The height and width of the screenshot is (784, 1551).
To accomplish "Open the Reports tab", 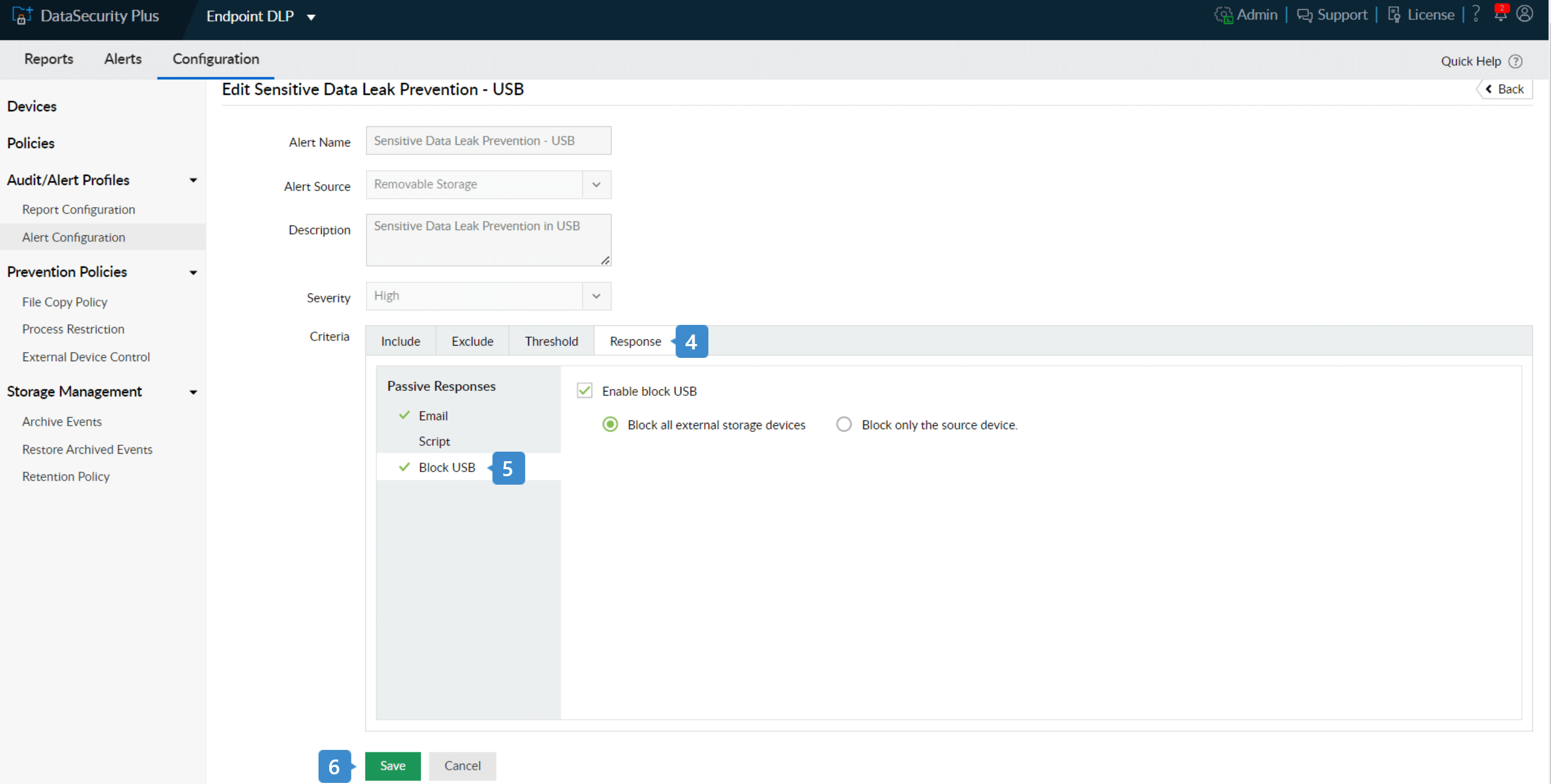I will [x=49, y=59].
